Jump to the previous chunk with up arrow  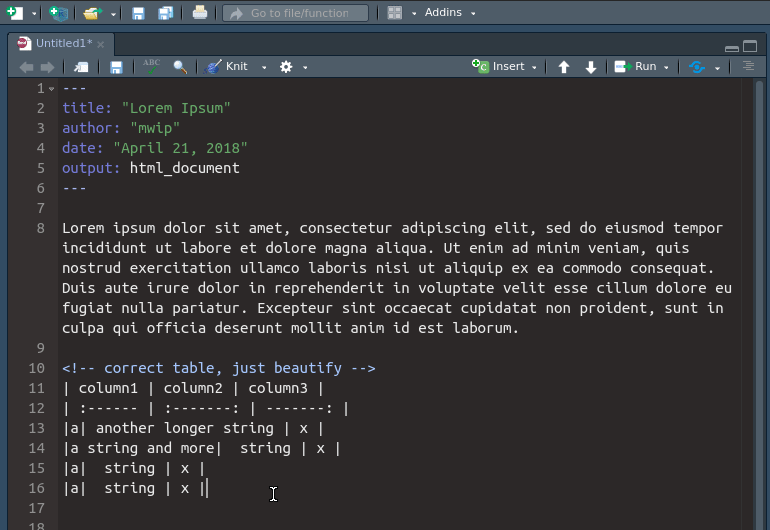564,67
